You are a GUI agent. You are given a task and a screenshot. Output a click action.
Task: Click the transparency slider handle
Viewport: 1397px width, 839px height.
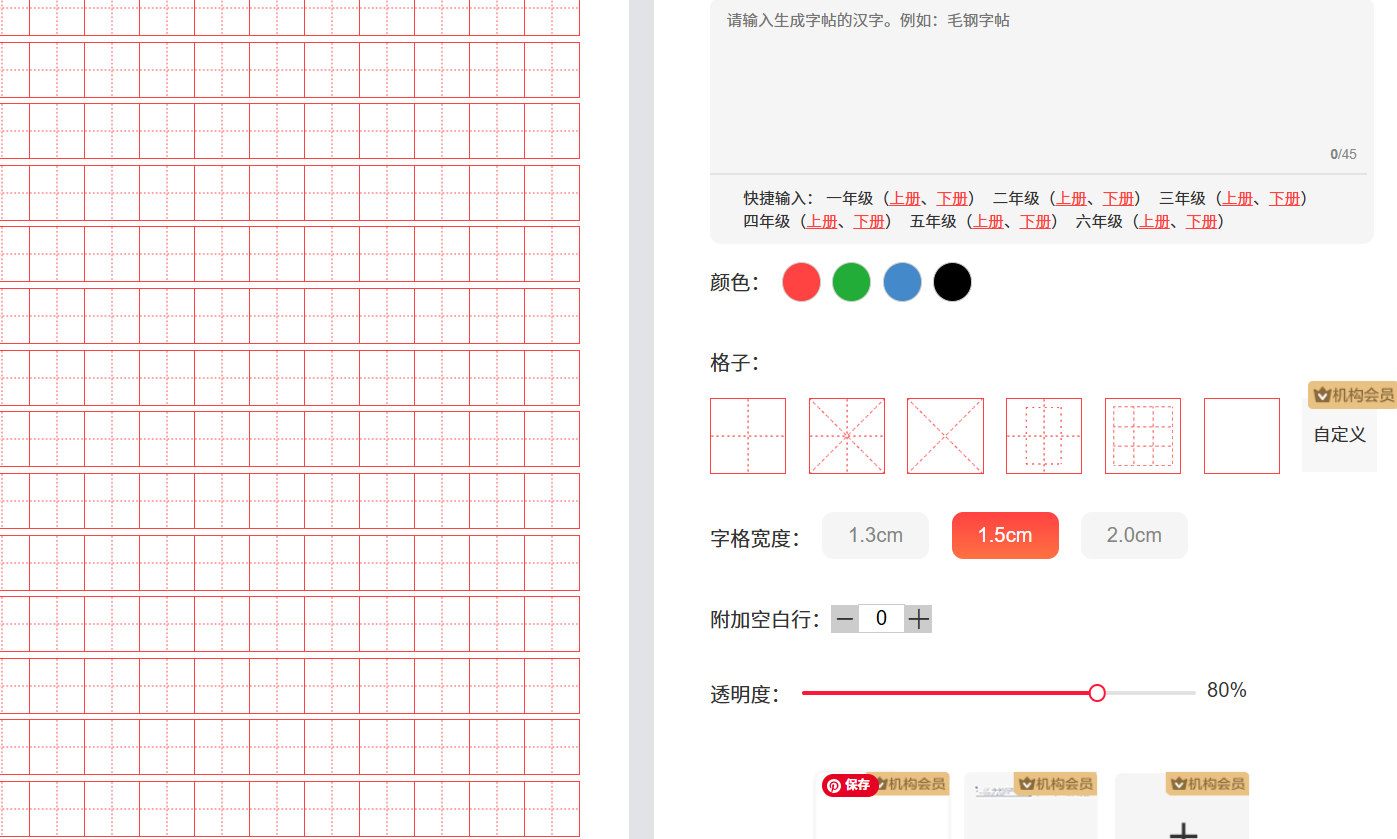[x=1097, y=693]
